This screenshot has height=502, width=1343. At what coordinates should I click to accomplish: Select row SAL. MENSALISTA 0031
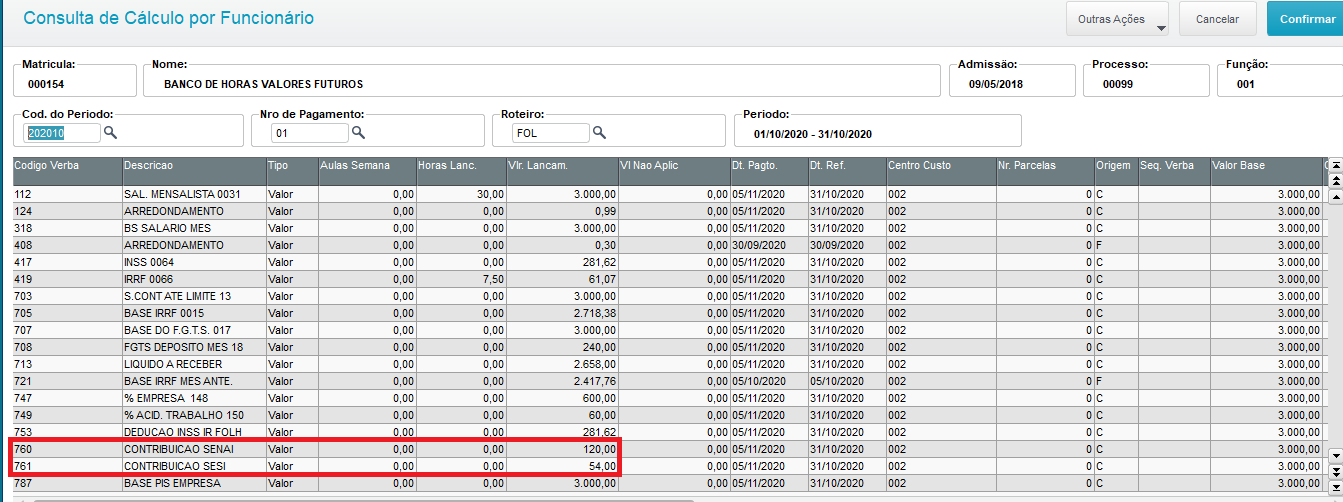pos(667,194)
